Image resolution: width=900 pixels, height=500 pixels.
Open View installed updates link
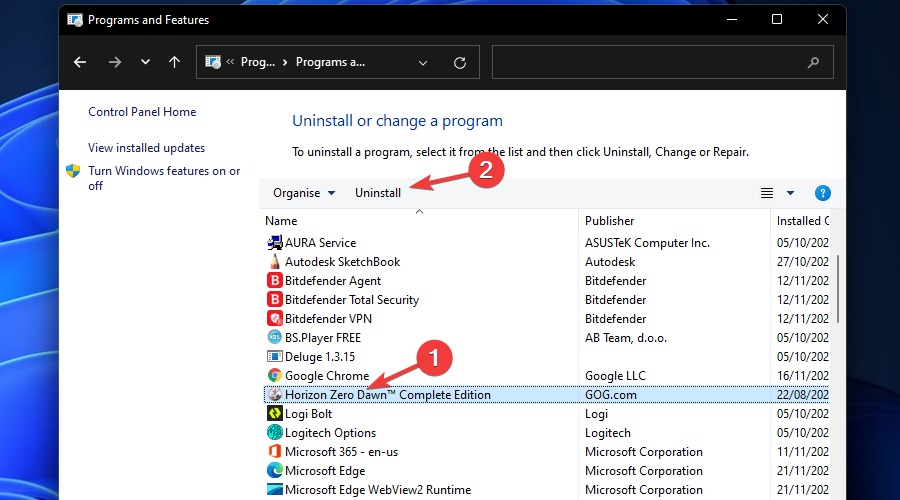click(x=146, y=148)
